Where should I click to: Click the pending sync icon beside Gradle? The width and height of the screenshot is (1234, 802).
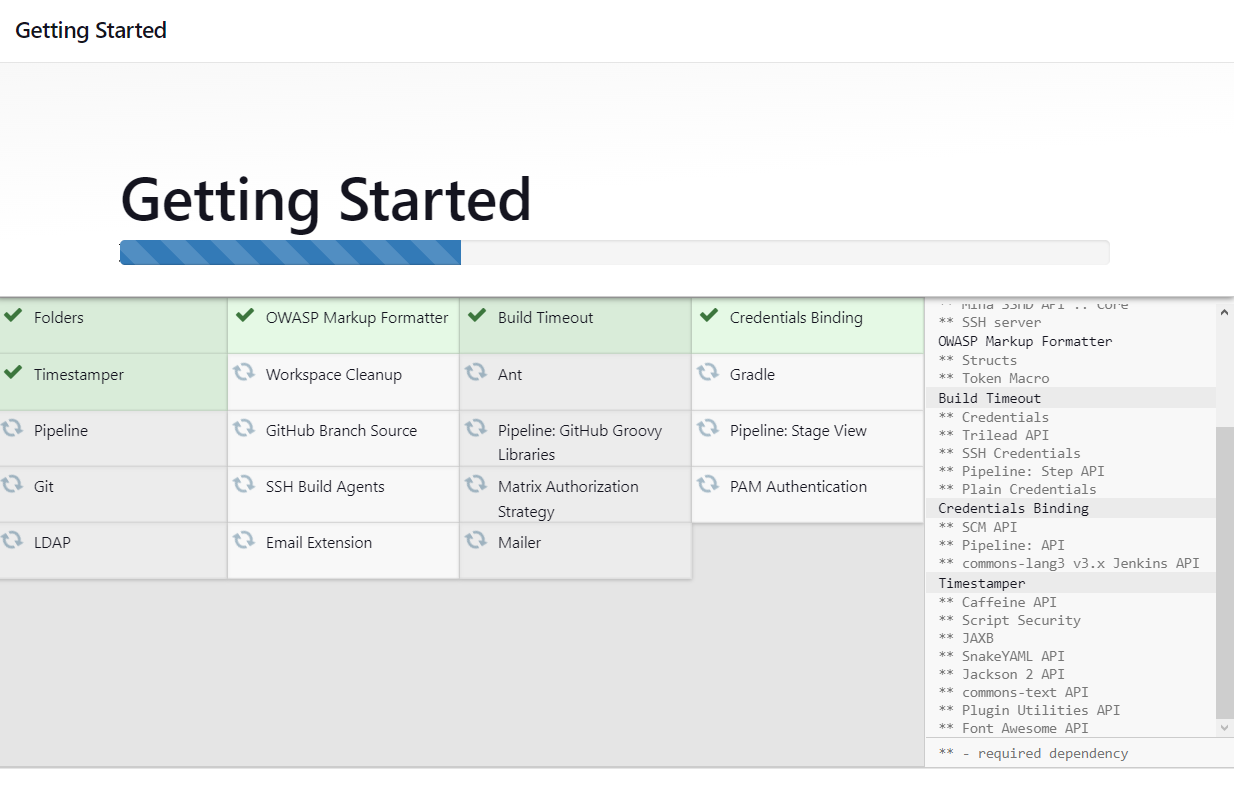[x=708, y=373]
